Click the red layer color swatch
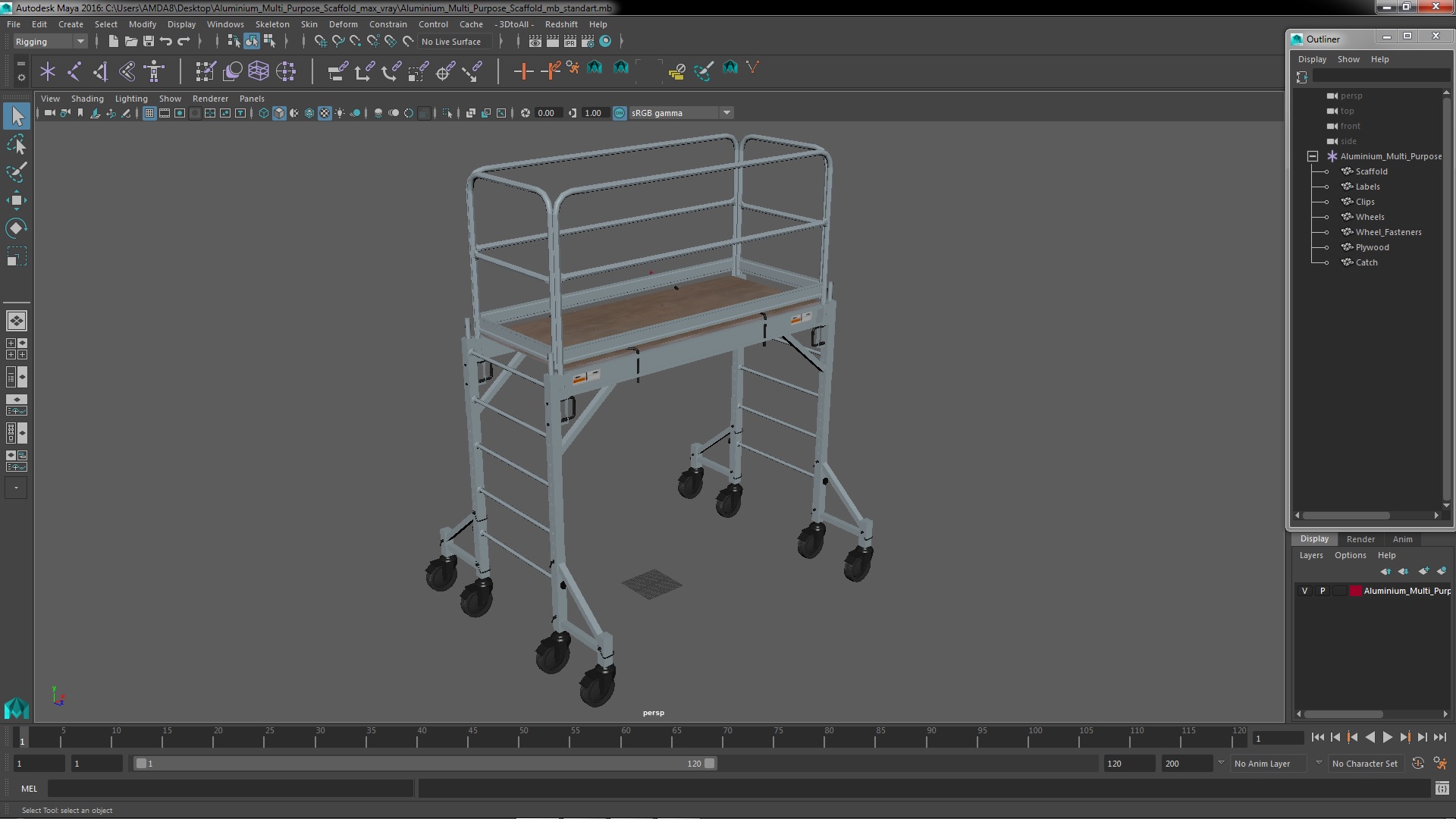The height and width of the screenshot is (819, 1456). 1355,591
